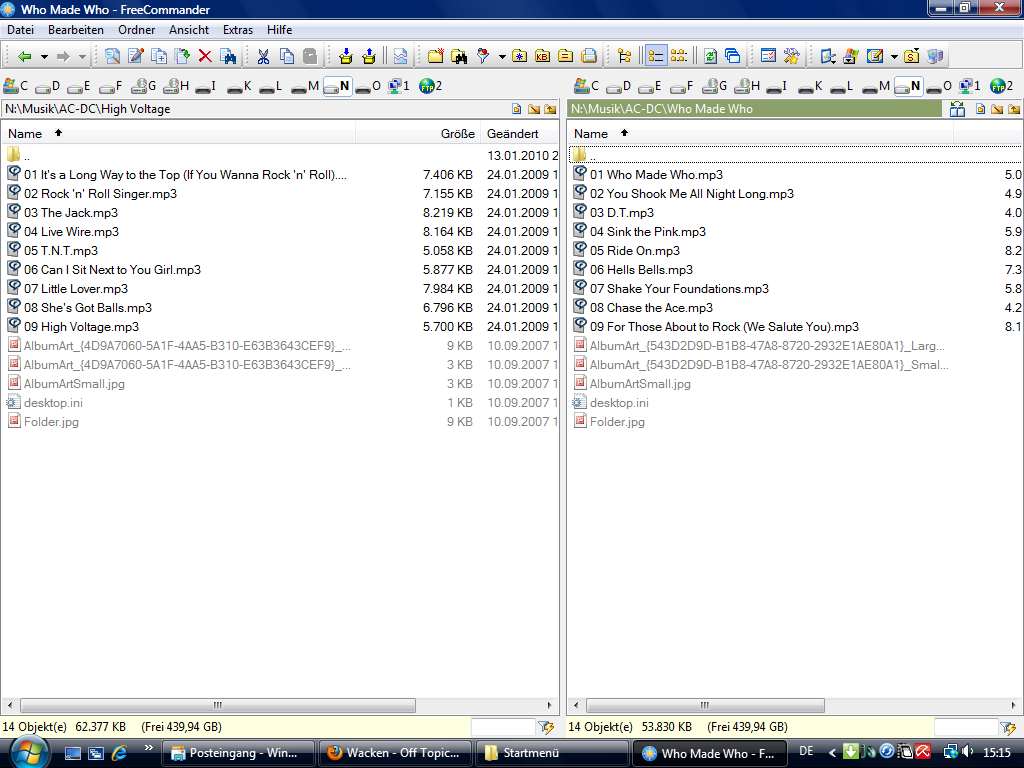
Task: Toggle the small icons view mode
Action: [679, 56]
